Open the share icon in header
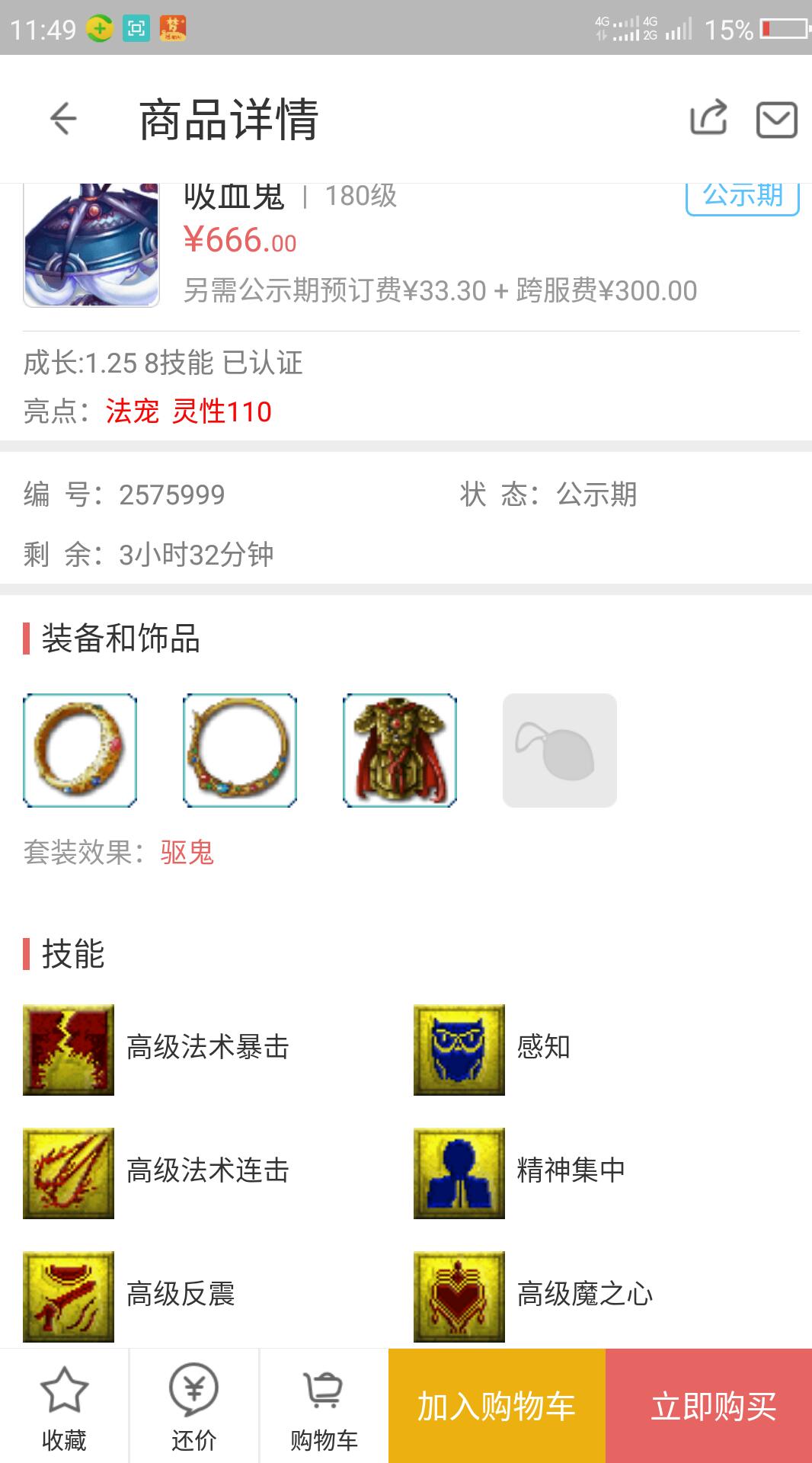Viewport: 812px width, 1463px height. click(708, 119)
